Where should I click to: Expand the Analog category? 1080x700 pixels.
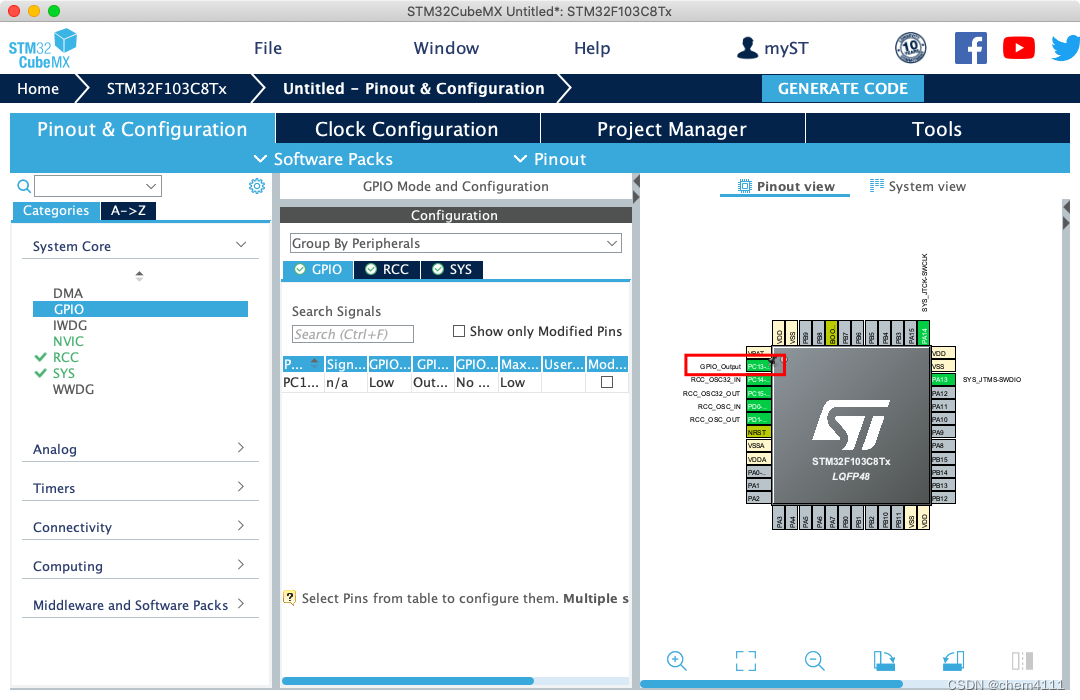coord(140,449)
